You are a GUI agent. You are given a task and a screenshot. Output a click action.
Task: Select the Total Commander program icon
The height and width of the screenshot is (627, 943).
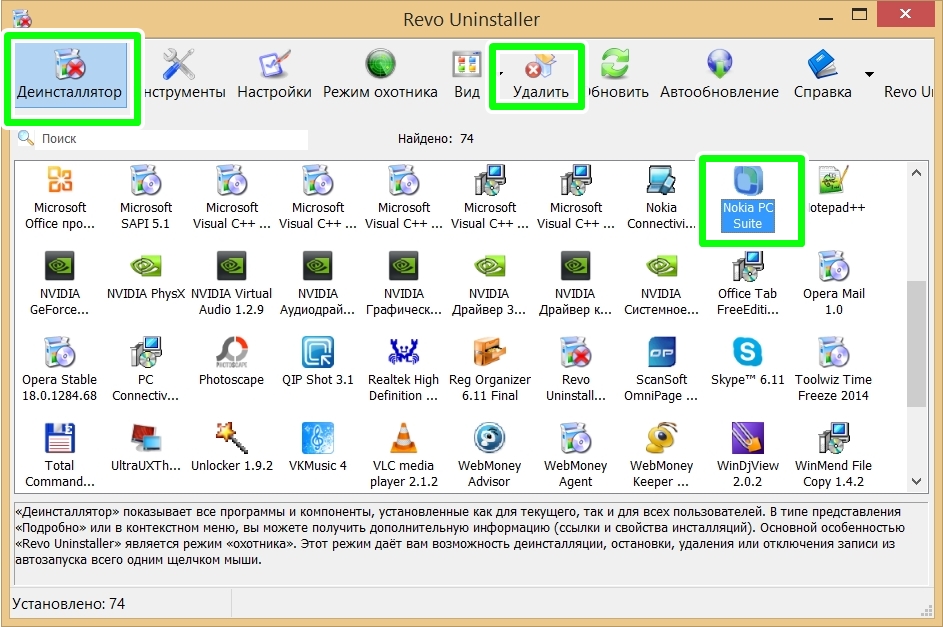pos(60,448)
